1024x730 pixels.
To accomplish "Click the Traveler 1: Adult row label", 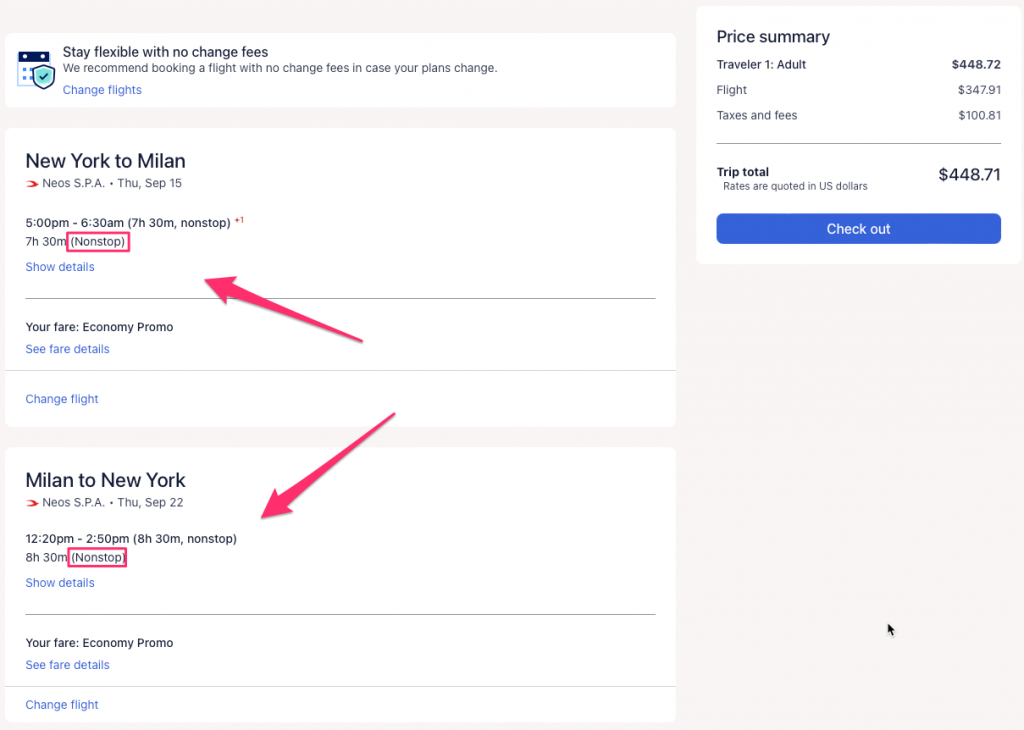I will pyautogui.click(x=761, y=65).
